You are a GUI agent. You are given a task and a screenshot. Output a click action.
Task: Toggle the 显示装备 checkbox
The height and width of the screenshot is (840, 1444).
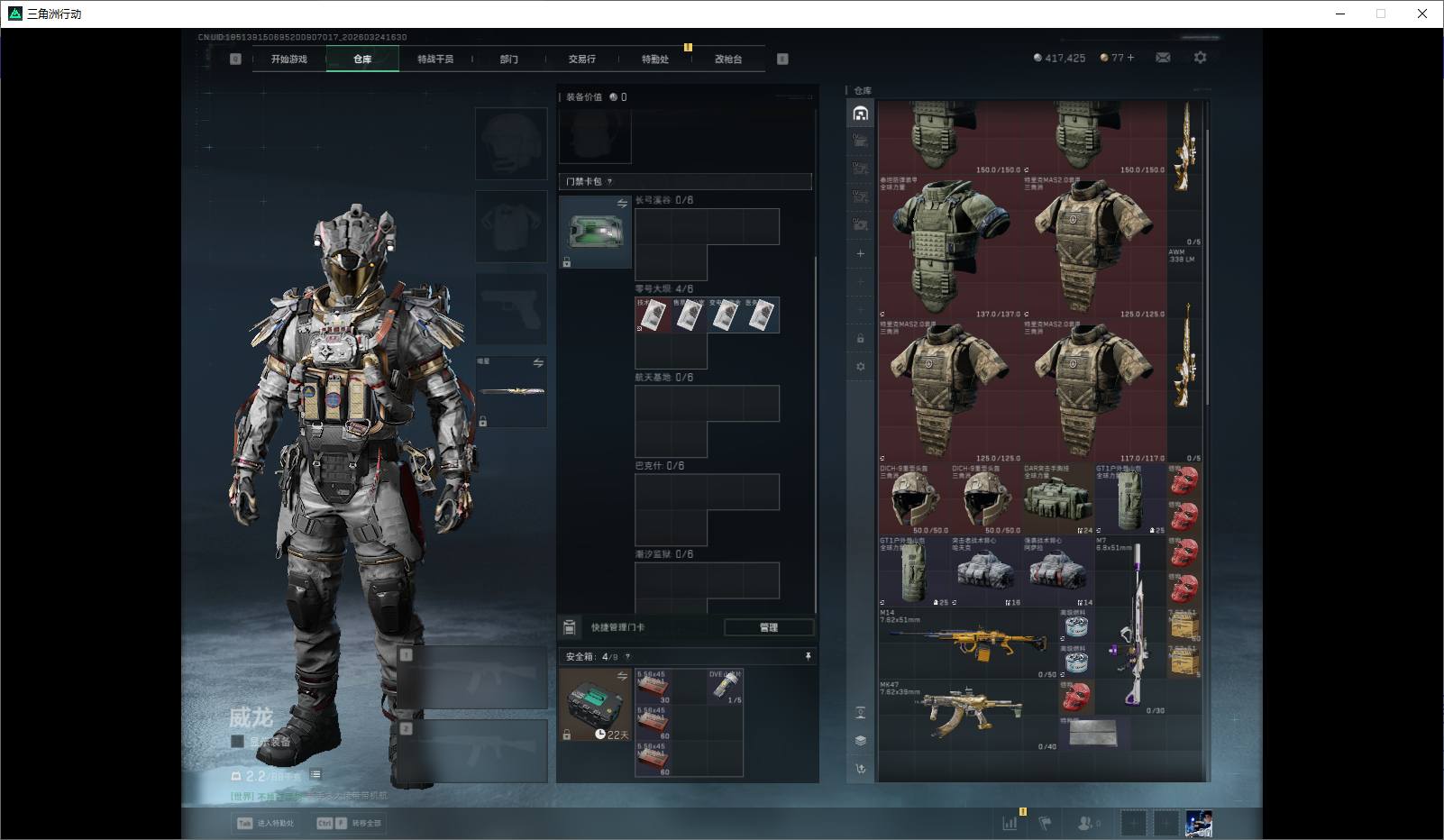coord(238,741)
